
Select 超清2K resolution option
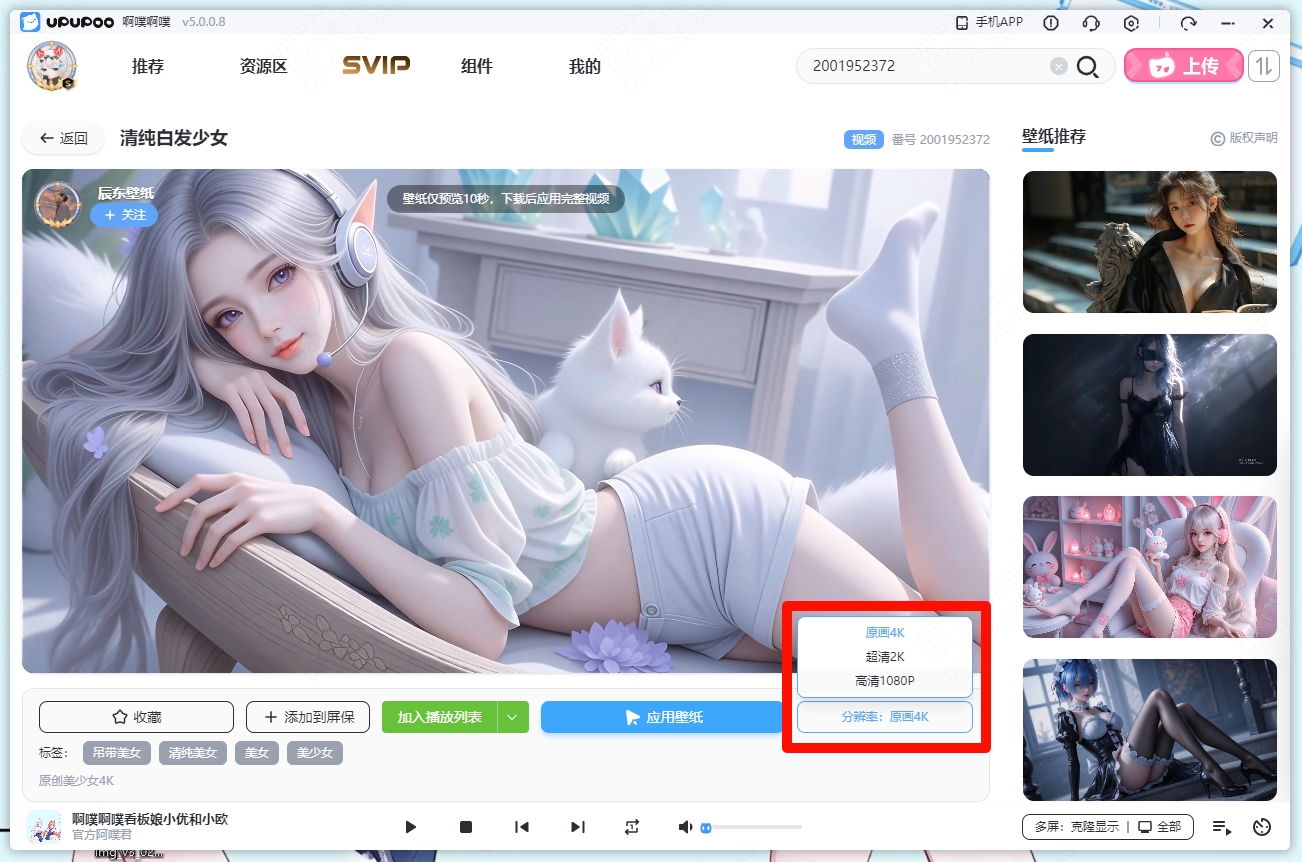(x=884, y=657)
